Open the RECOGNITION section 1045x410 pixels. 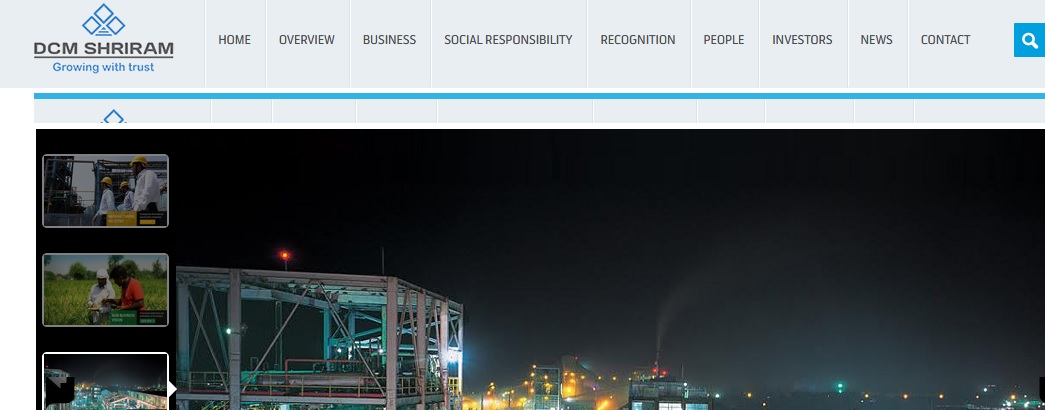pos(638,40)
